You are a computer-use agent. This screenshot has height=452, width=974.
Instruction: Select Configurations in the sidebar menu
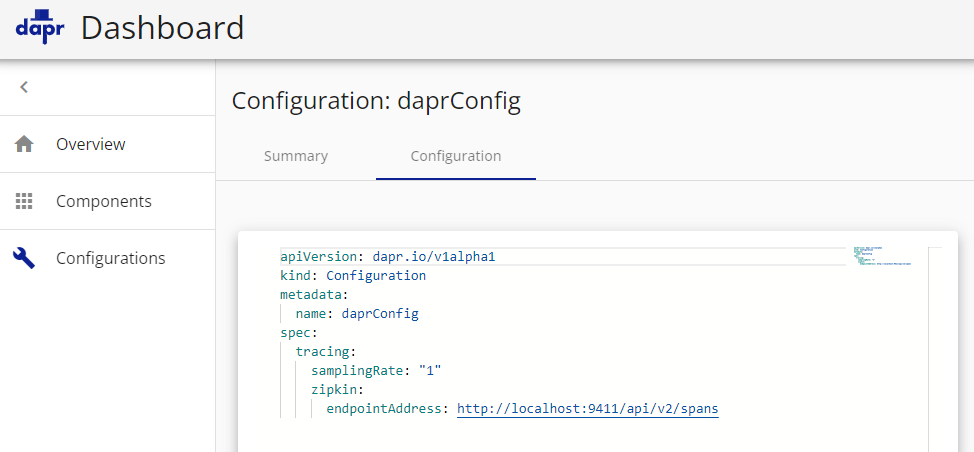click(x=110, y=258)
